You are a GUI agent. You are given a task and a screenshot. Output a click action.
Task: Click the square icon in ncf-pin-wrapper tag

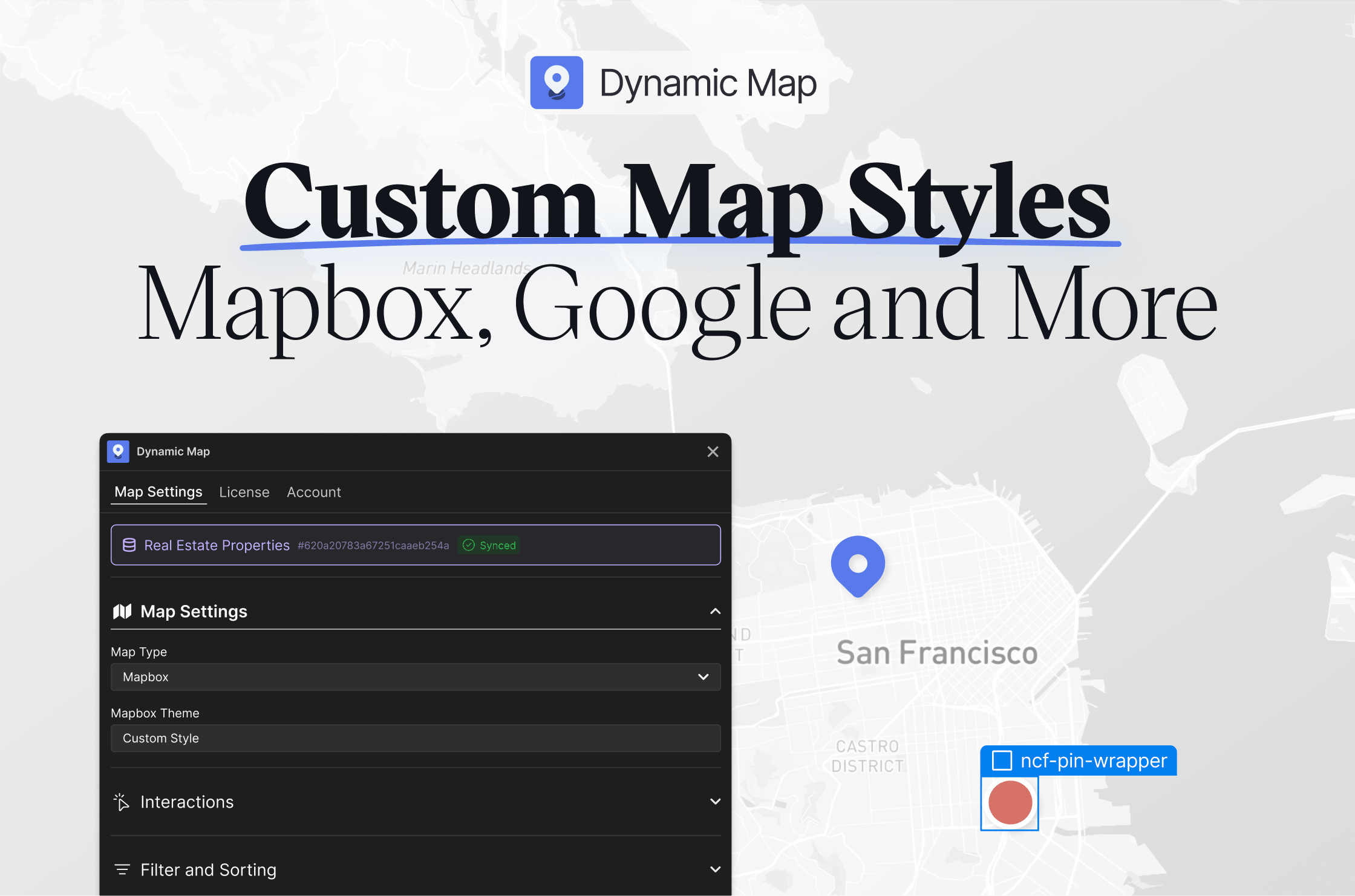(1002, 760)
